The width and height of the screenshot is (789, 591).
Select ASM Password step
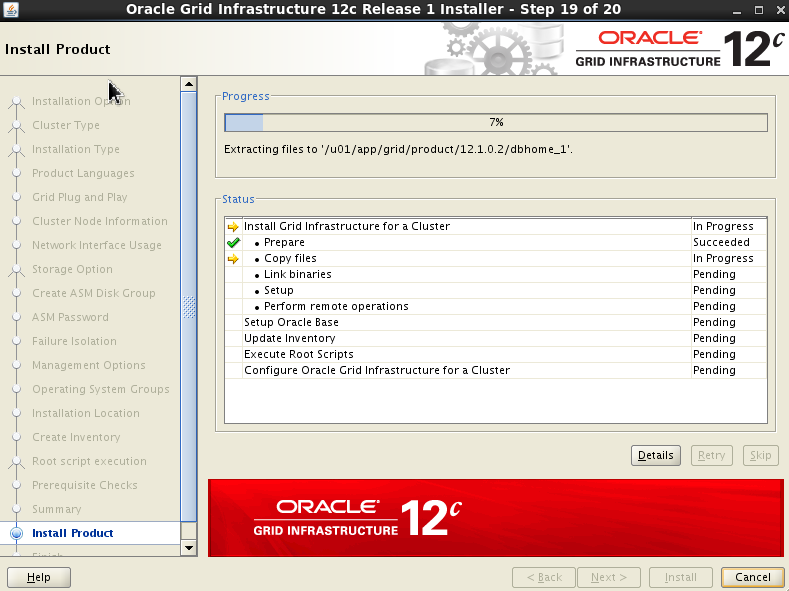70,317
